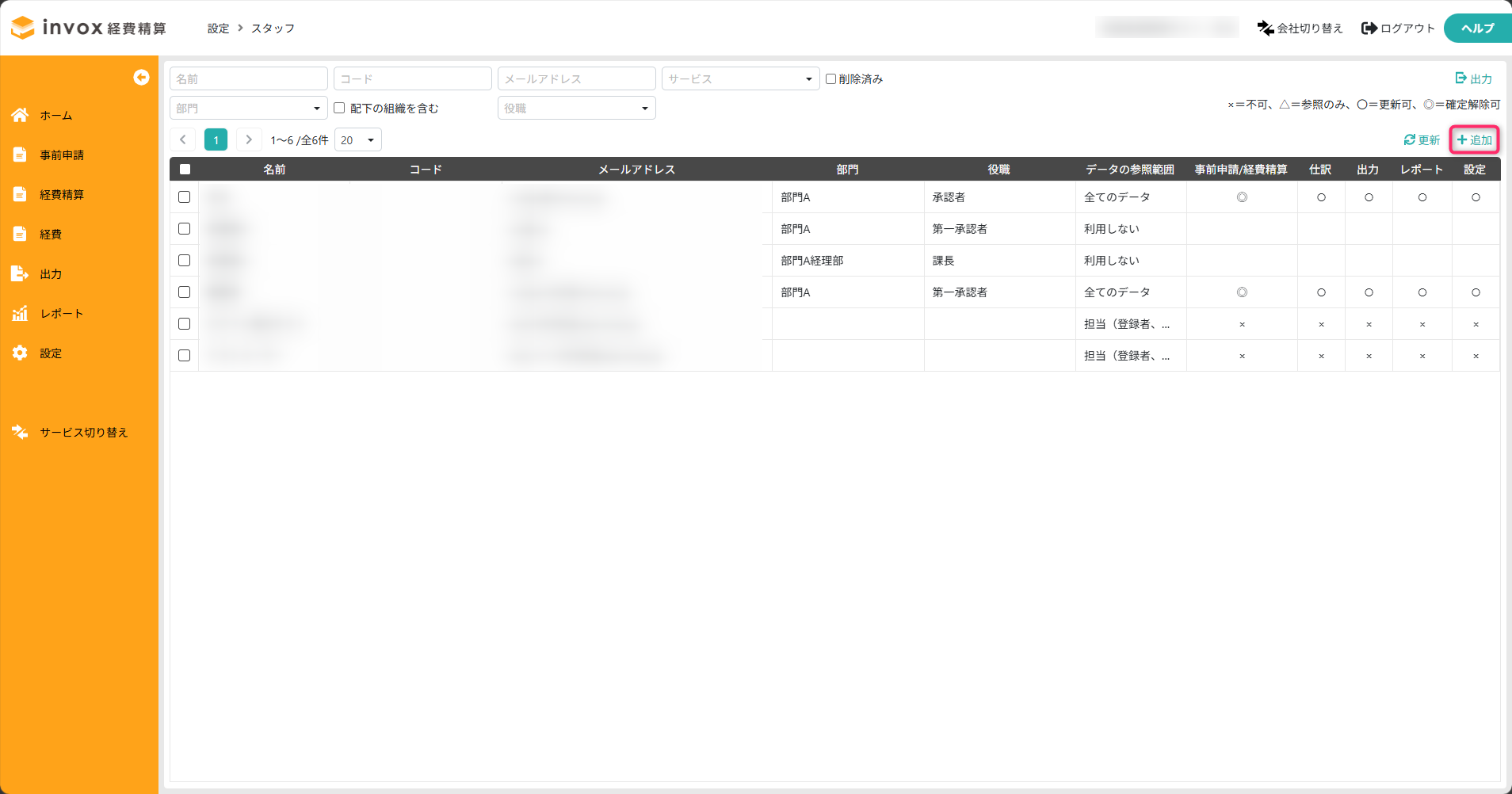Click the invox logo icon
Image resolution: width=1512 pixels, height=794 pixels.
point(23,28)
